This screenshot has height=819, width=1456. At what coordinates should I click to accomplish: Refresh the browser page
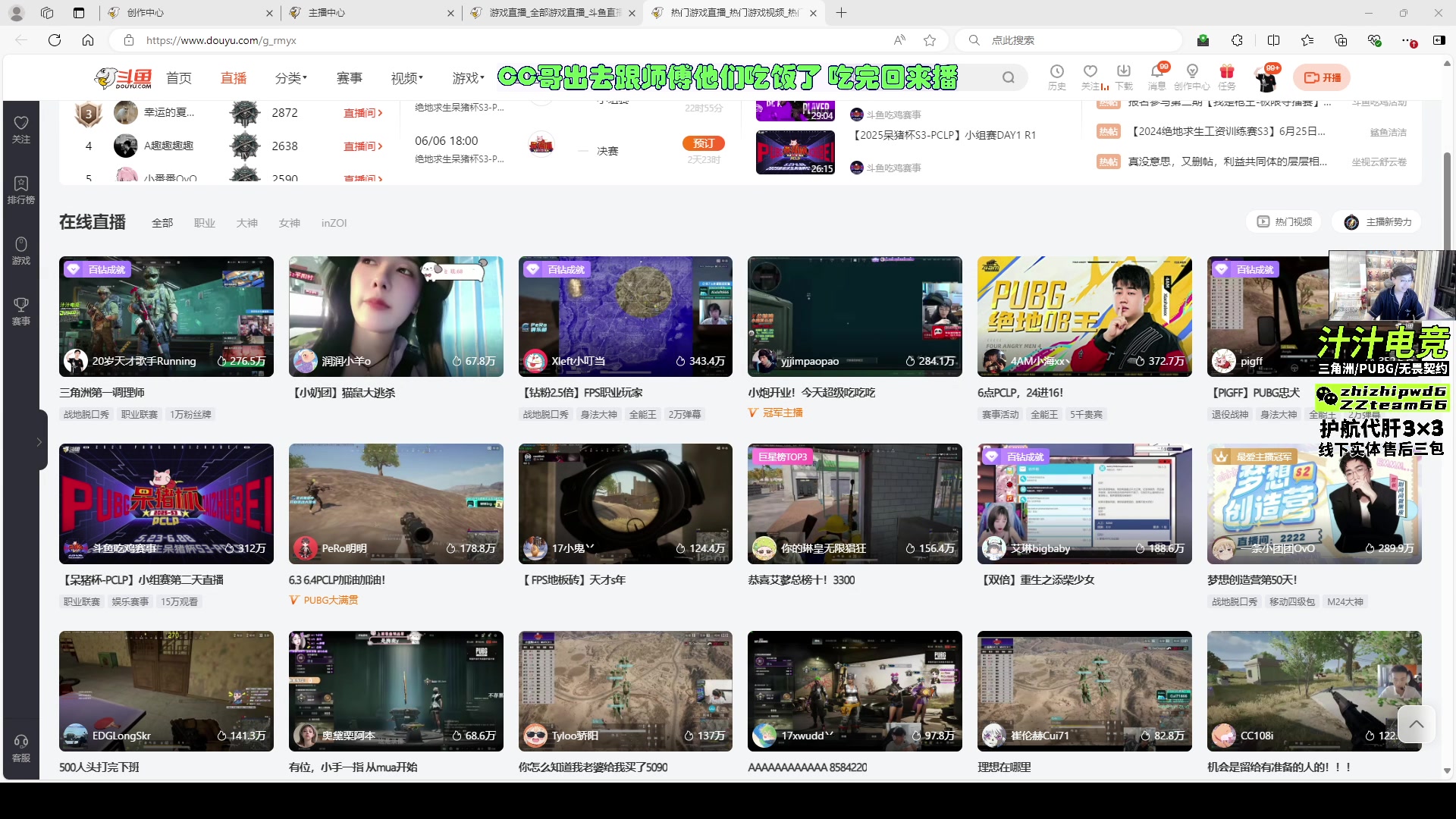[55, 40]
